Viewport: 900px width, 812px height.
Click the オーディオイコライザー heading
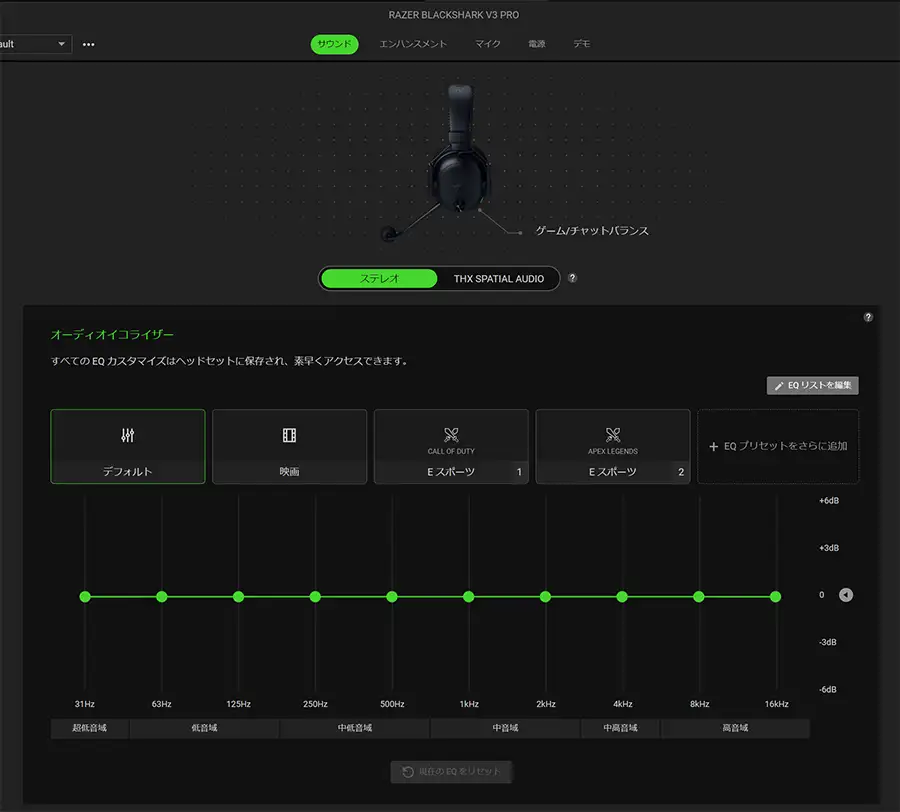click(x=112, y=335)
